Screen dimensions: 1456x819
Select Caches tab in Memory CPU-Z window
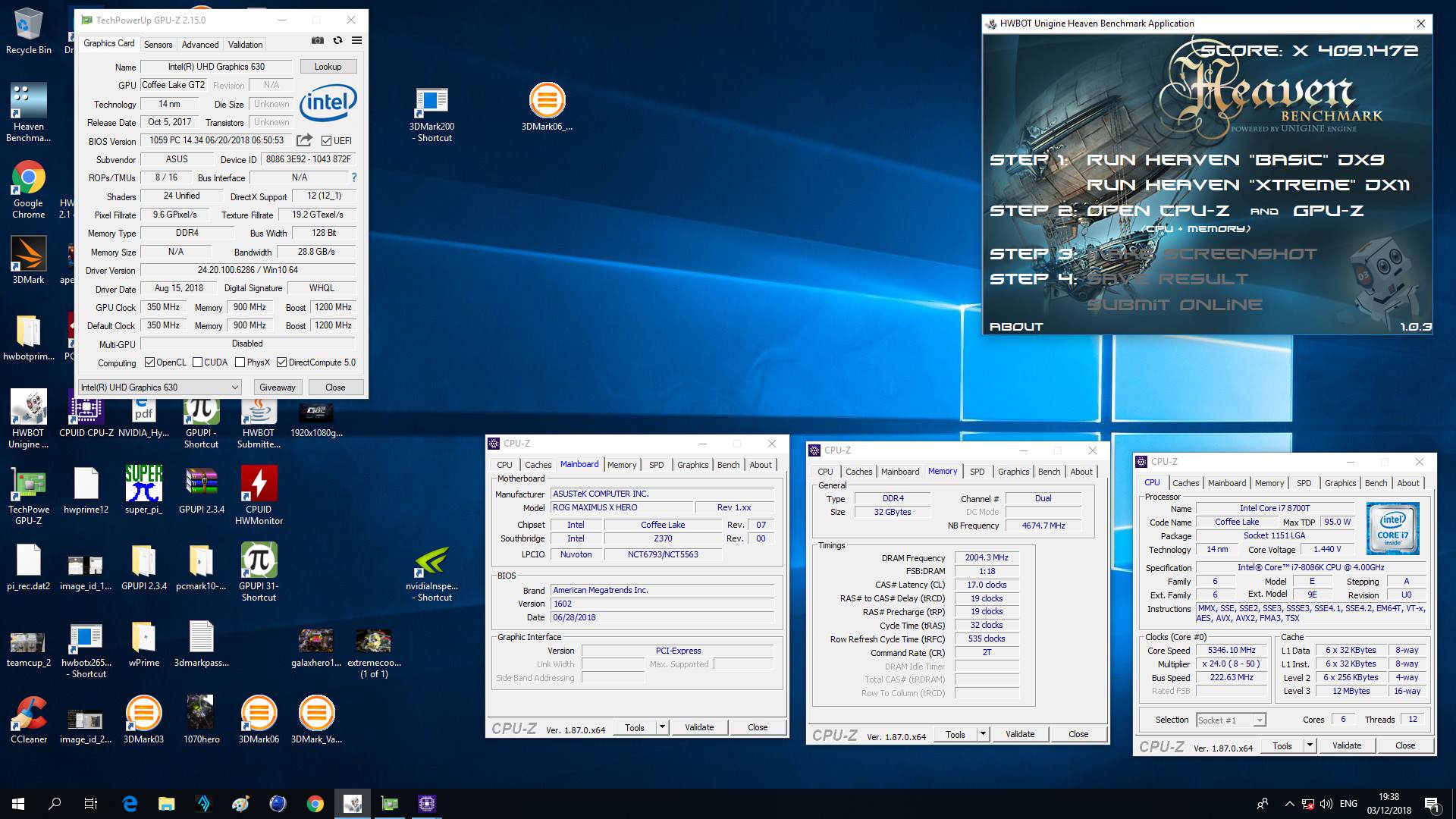point(858,472)
